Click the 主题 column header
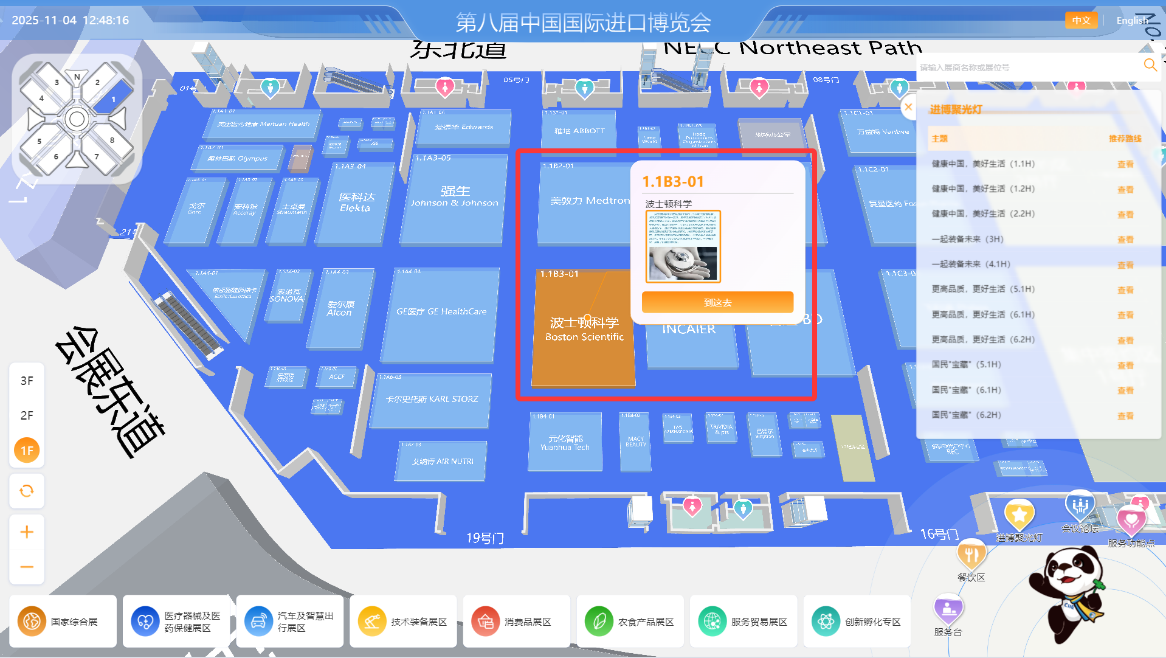Image resolution: width=1166 pixels, height=658 pixels. pos(940,138)
